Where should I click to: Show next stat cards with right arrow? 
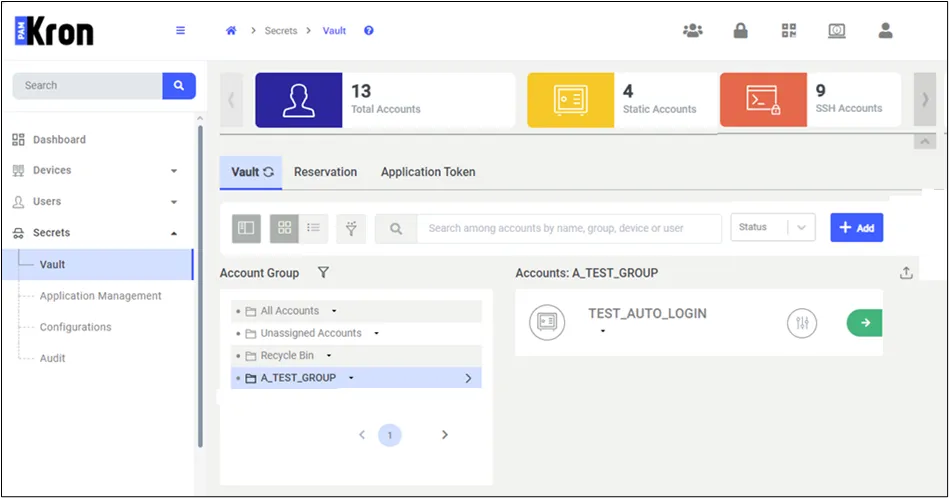tap(925, 100)
